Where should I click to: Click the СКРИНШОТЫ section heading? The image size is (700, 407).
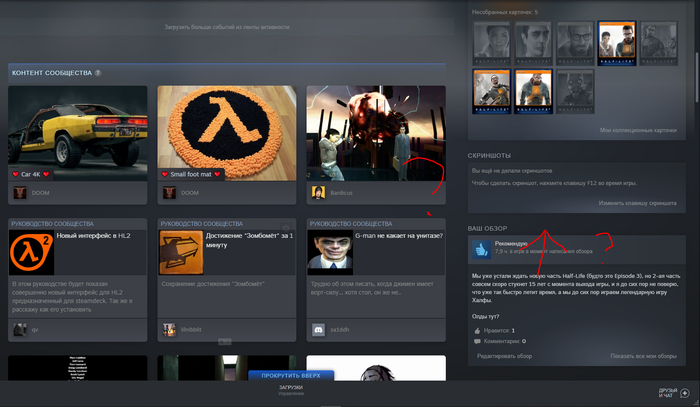pyautogui.click(x=489, y=156)
